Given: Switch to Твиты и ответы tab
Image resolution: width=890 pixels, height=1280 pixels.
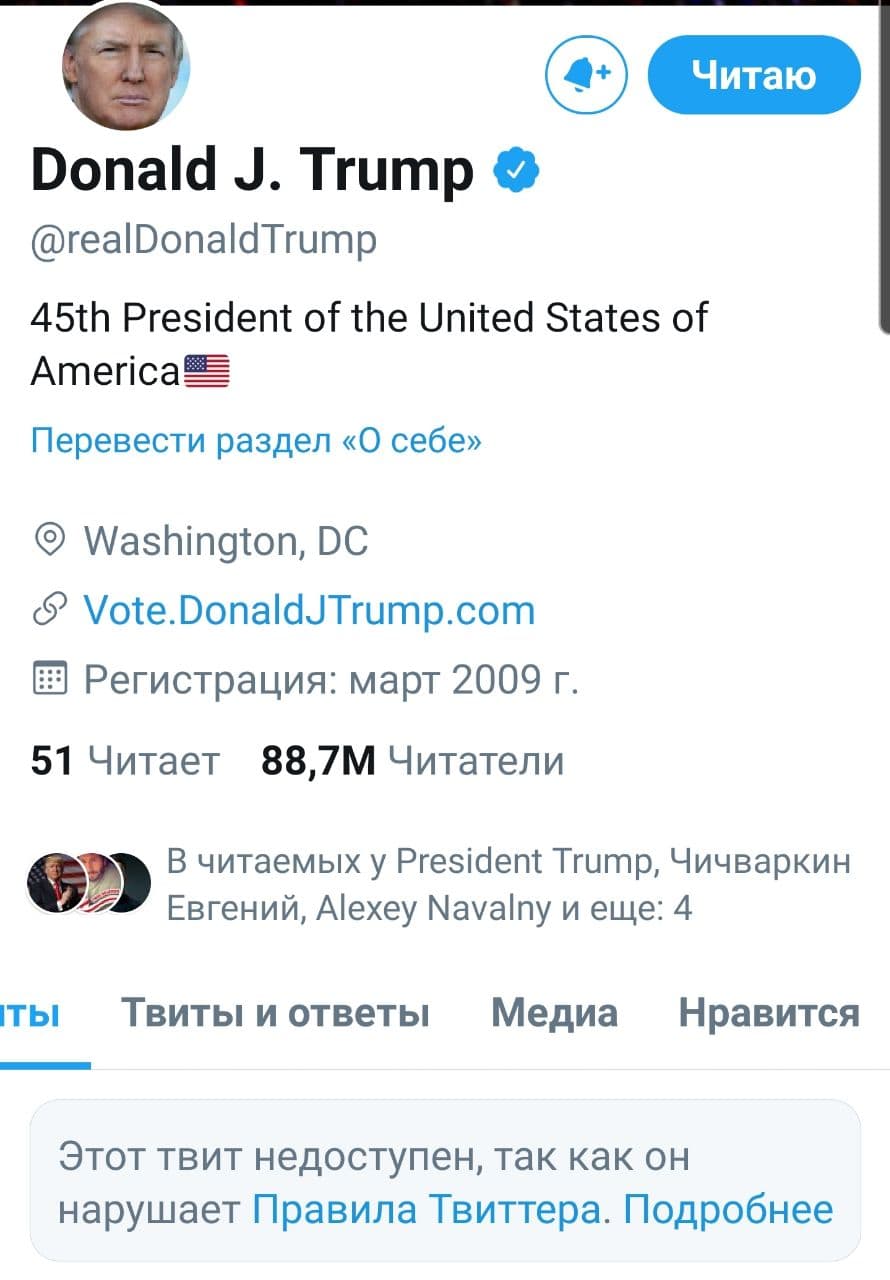Looking at the screenshot, I should (275, 1013).
